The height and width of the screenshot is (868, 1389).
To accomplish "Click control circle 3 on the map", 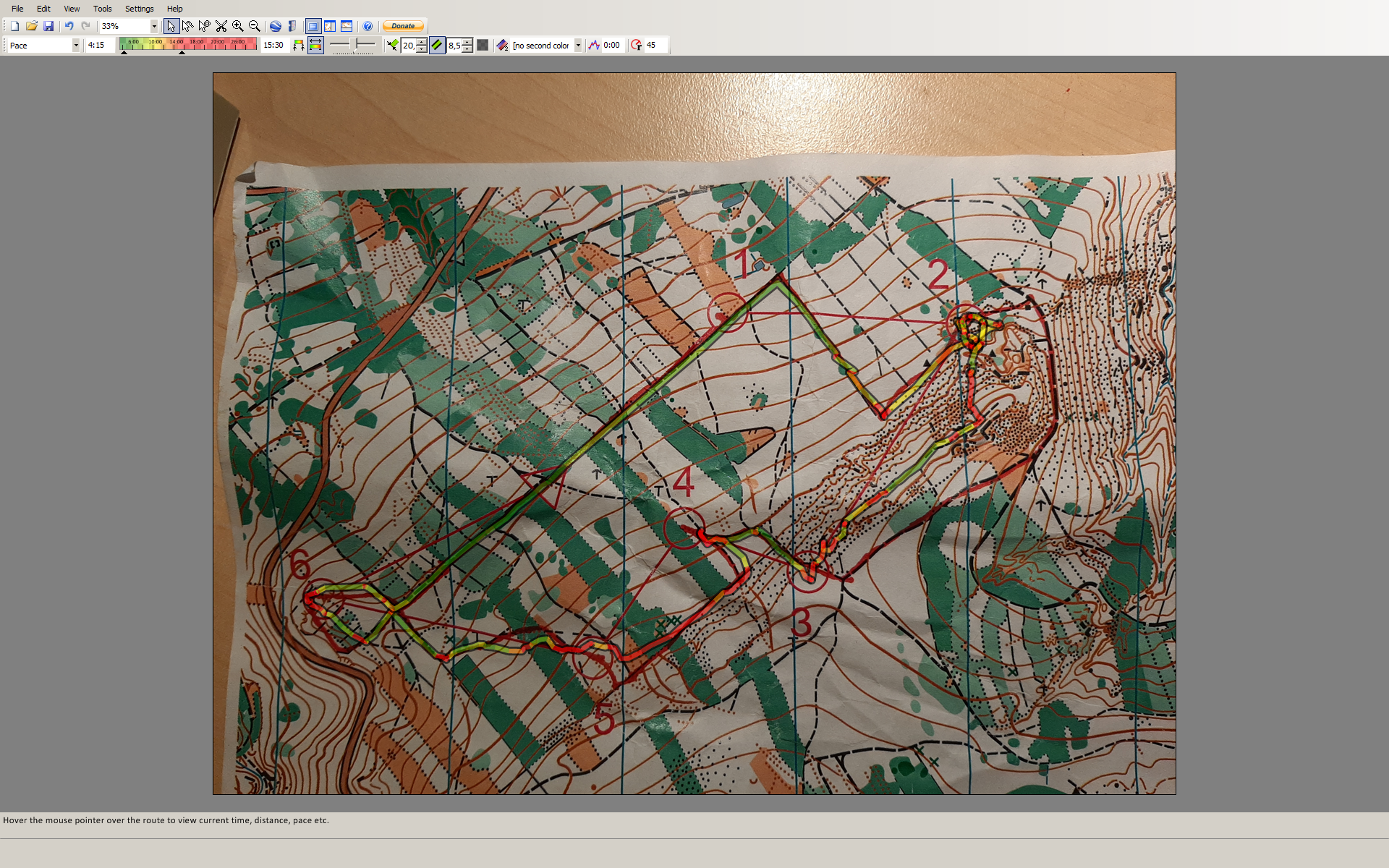I will point(808,571).
